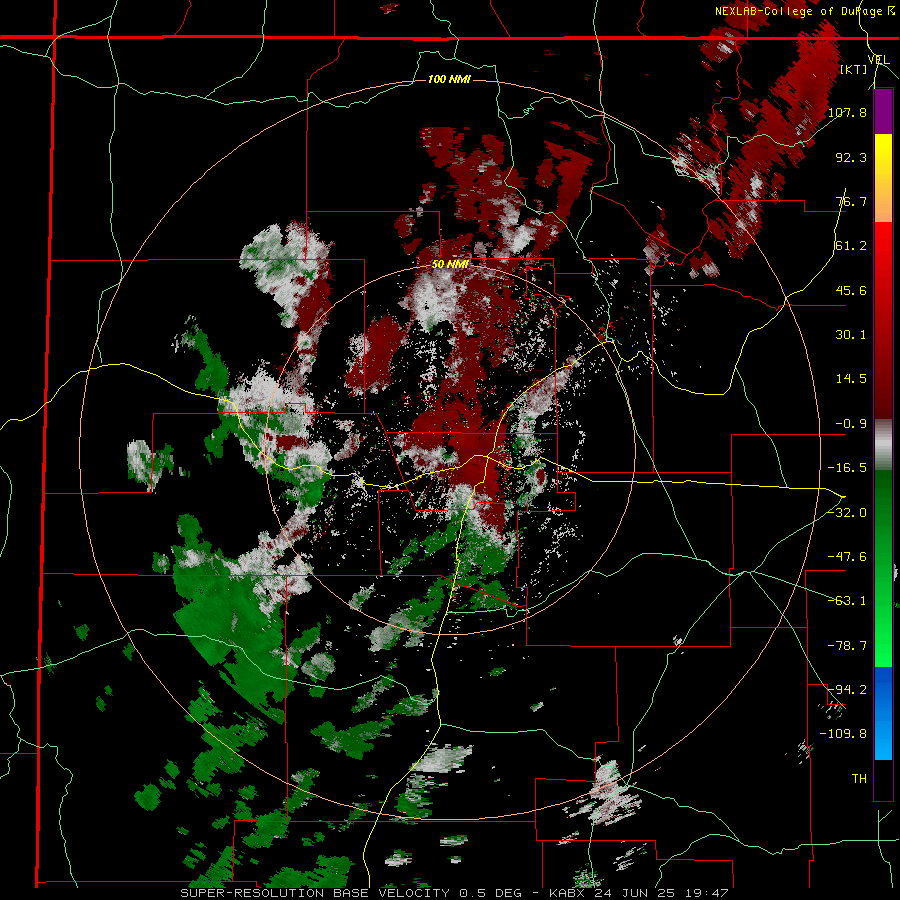The width and height of the screenshot is (900, 900).
Task: Click the 61.2 velocity scale value
Action: [851, 246]
